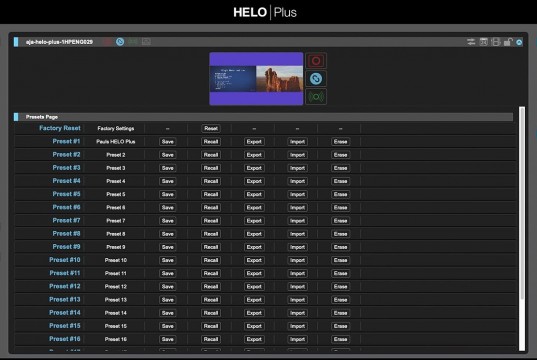
Task: Import into Preset #8
Action: 297,234
